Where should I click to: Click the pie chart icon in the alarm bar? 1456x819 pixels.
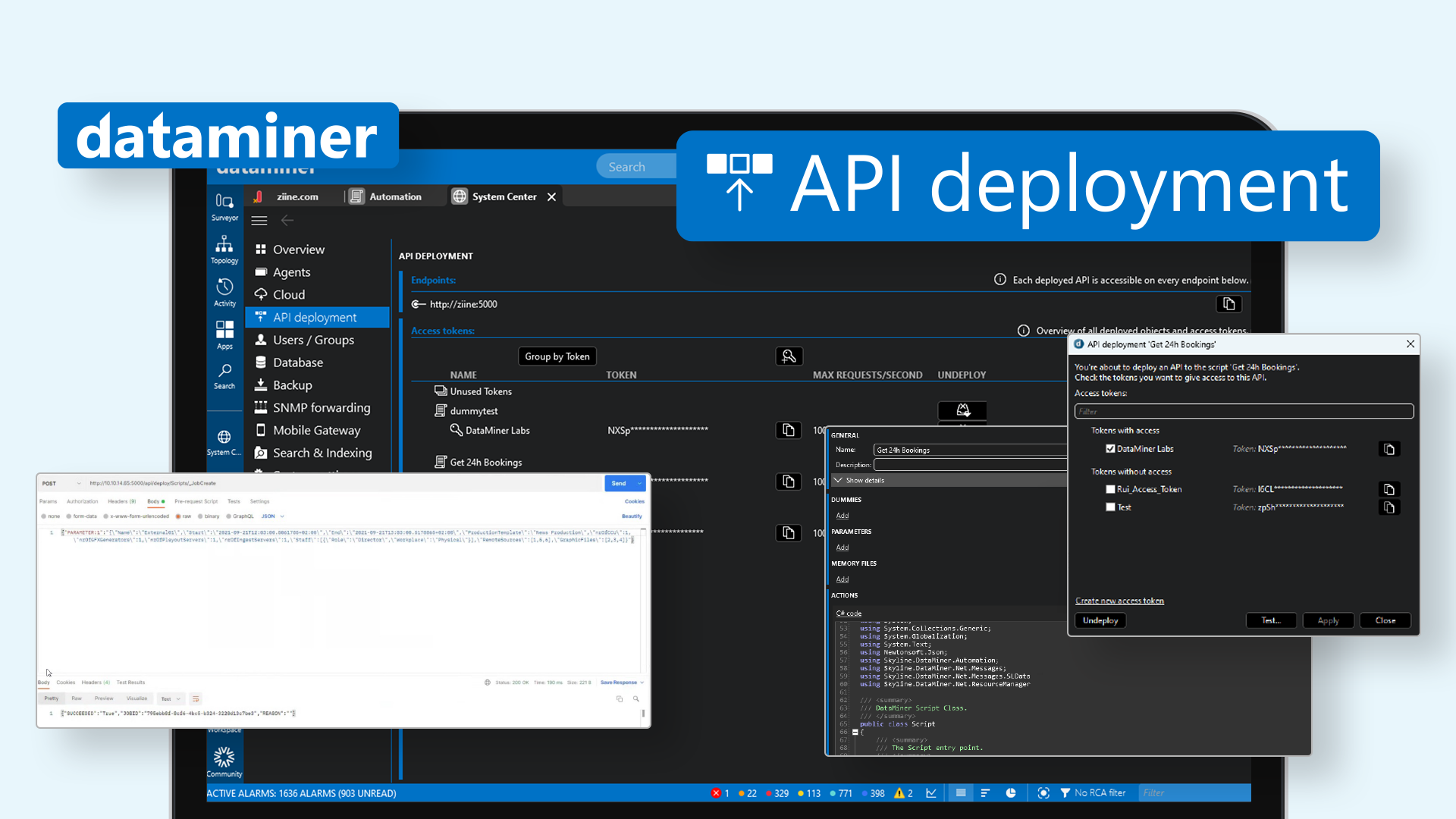pyautogui.click(x=1011, y=793)
